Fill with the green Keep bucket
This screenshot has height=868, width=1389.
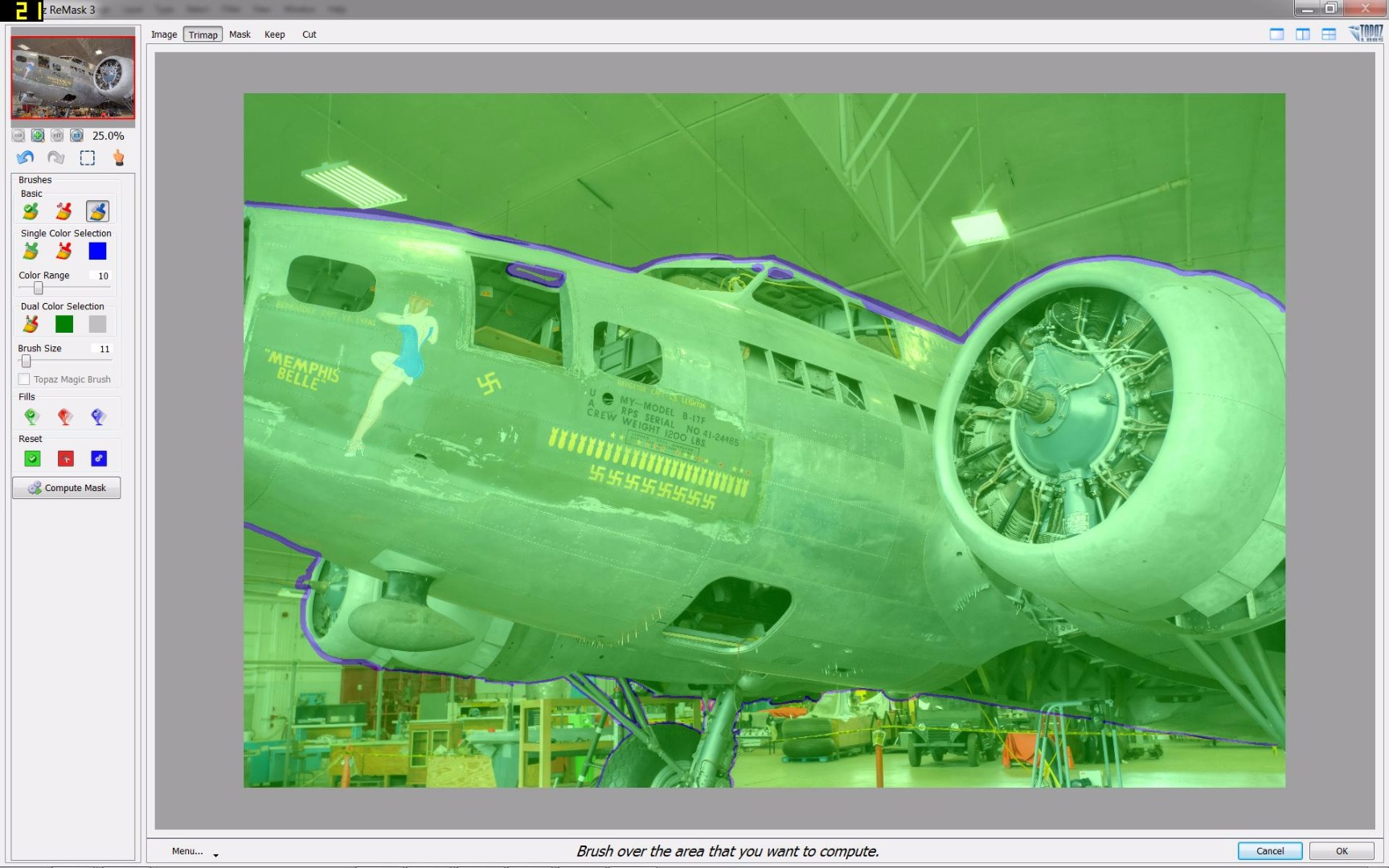click(x=31, y=416)
